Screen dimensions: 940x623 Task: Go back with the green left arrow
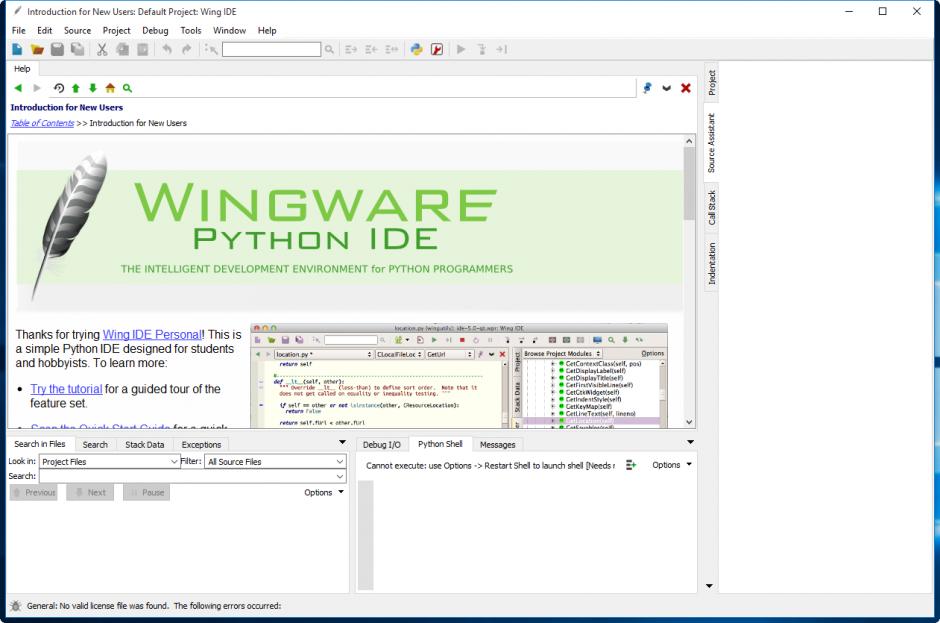(18, 88)
